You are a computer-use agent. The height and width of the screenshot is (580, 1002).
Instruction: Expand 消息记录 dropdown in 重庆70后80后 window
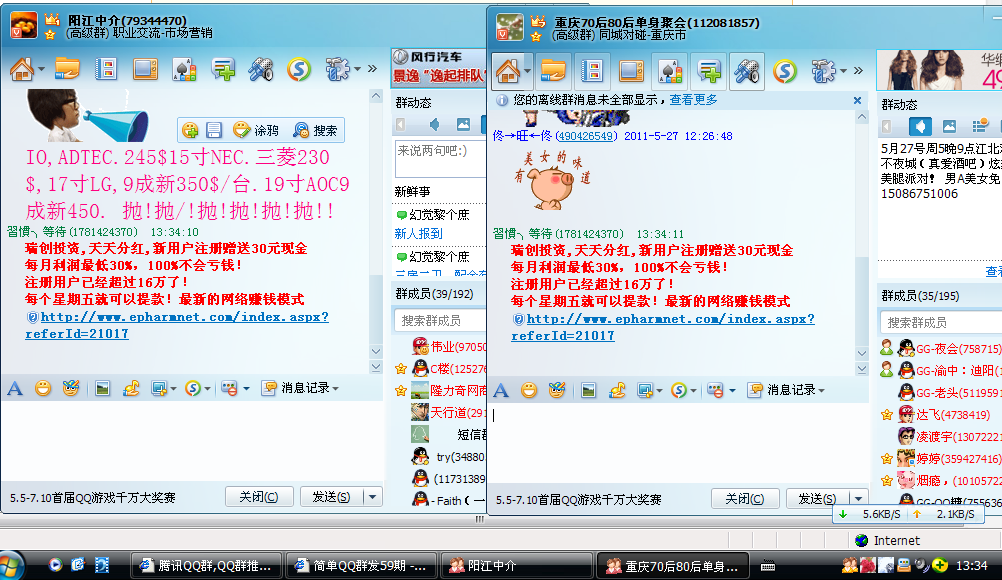pyautogui.click(x=821, y=390)
